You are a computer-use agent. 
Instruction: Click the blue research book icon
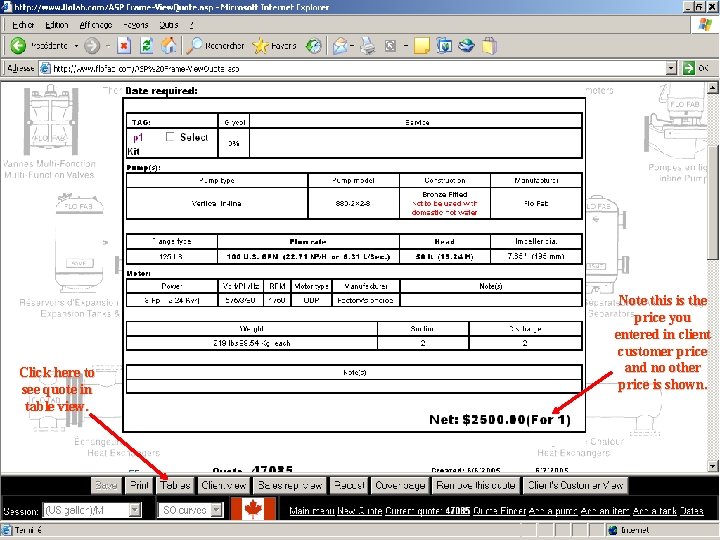[444, 45]
